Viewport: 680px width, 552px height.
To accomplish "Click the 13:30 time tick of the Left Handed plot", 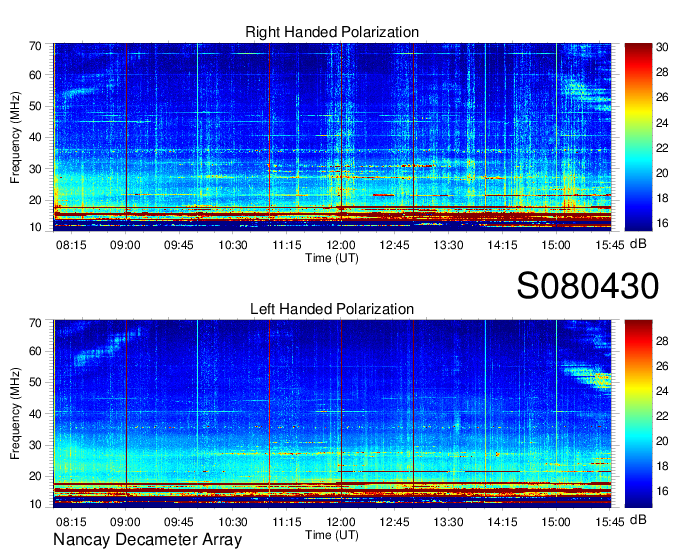I will (448, 522).
